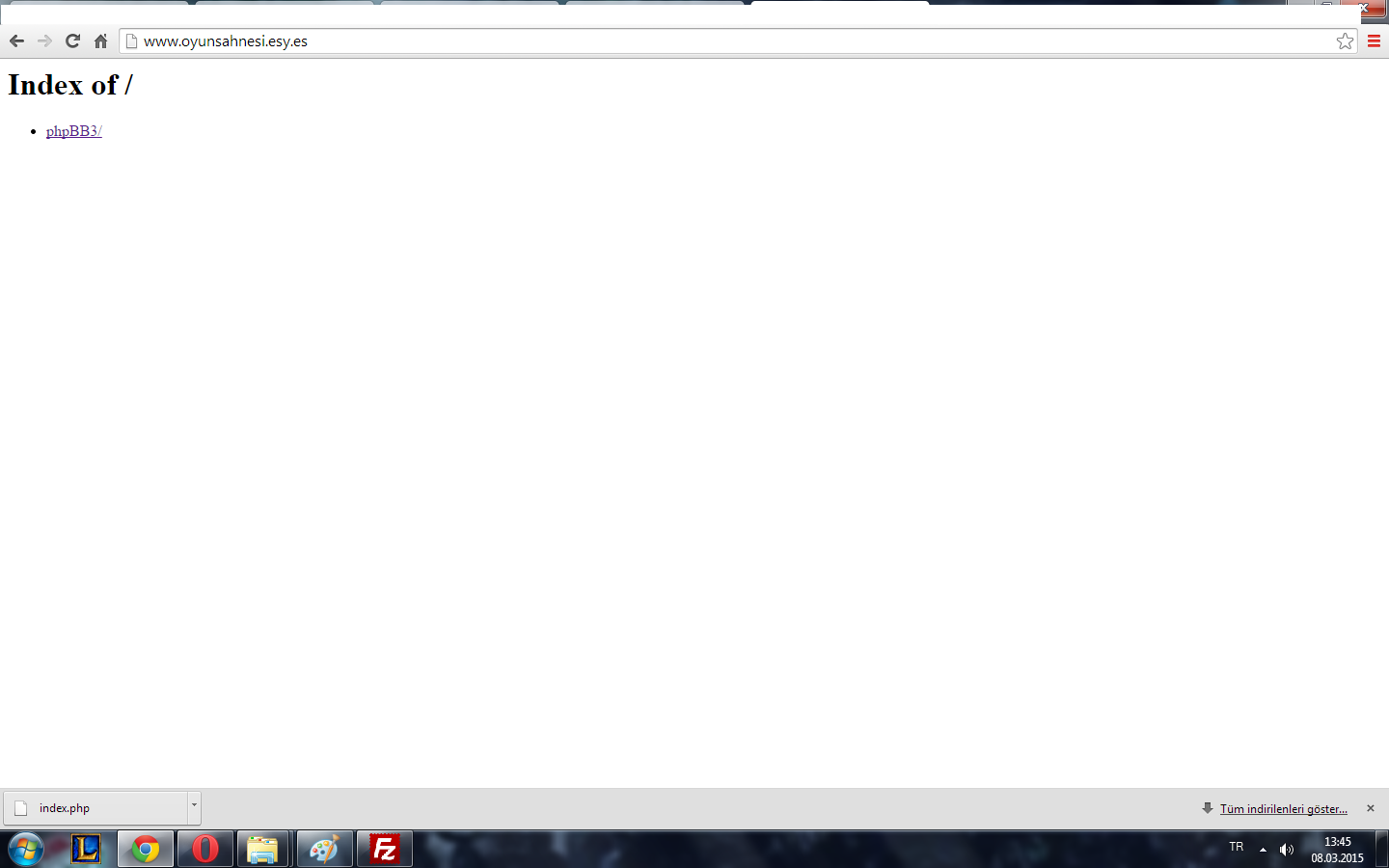Open Opera browser from taskbar

(205, 850)
